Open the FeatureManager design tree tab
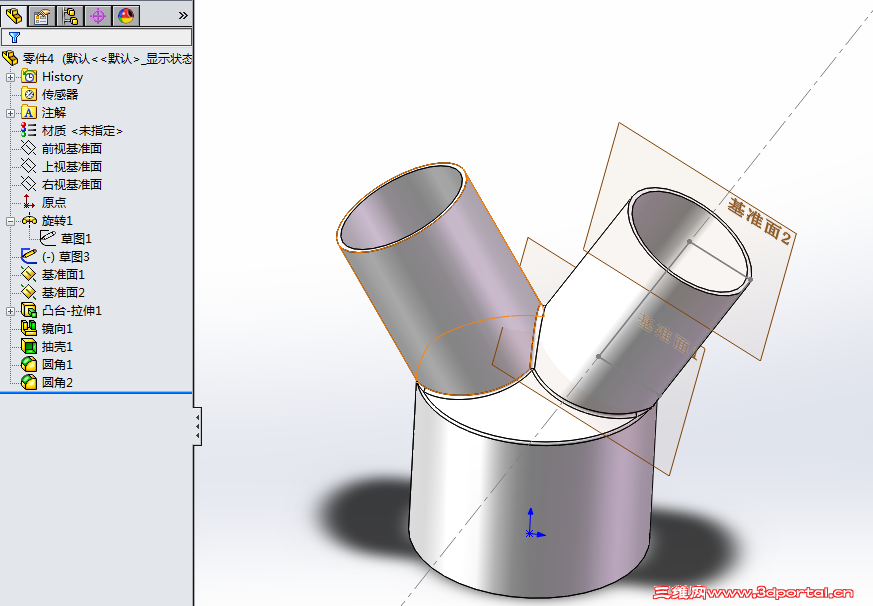 14,16
